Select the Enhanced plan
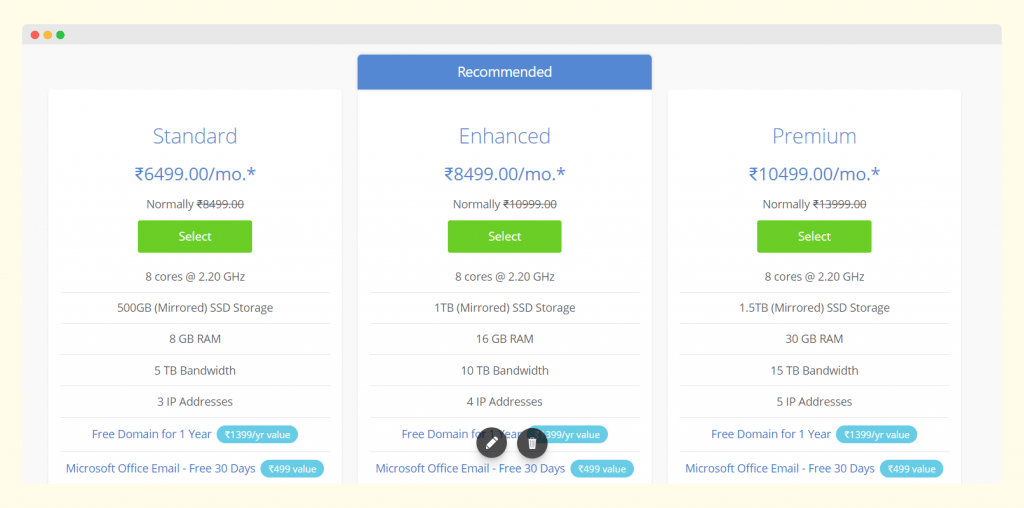The height and width of the screenshot is (508, 1024). (504, 237)
